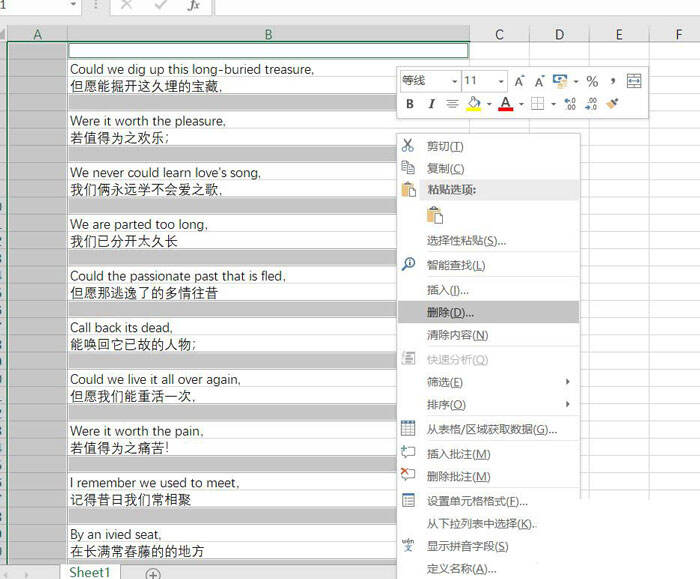Open accounting format dropdown arrow
Image resolution: width=700 pixels, height=579 pixels.
576,81
